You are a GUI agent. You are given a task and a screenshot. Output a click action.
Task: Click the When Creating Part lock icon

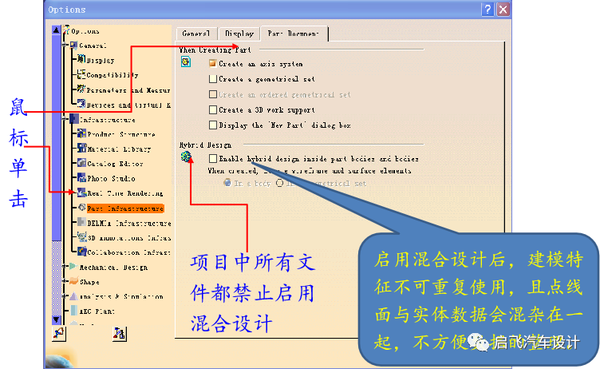pos(186,62)
